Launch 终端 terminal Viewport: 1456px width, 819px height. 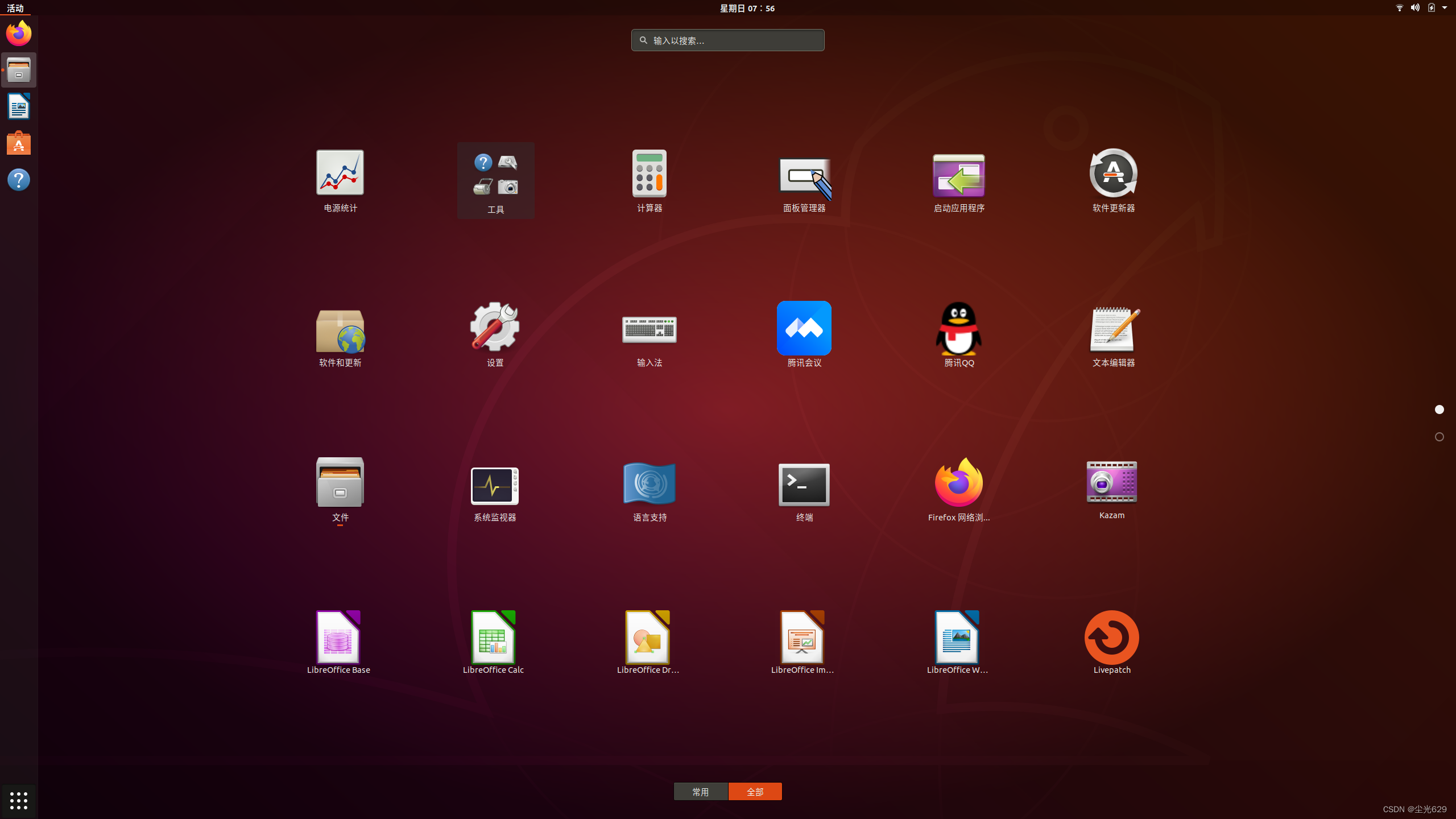pyautogui.click(x=804, y=490)
